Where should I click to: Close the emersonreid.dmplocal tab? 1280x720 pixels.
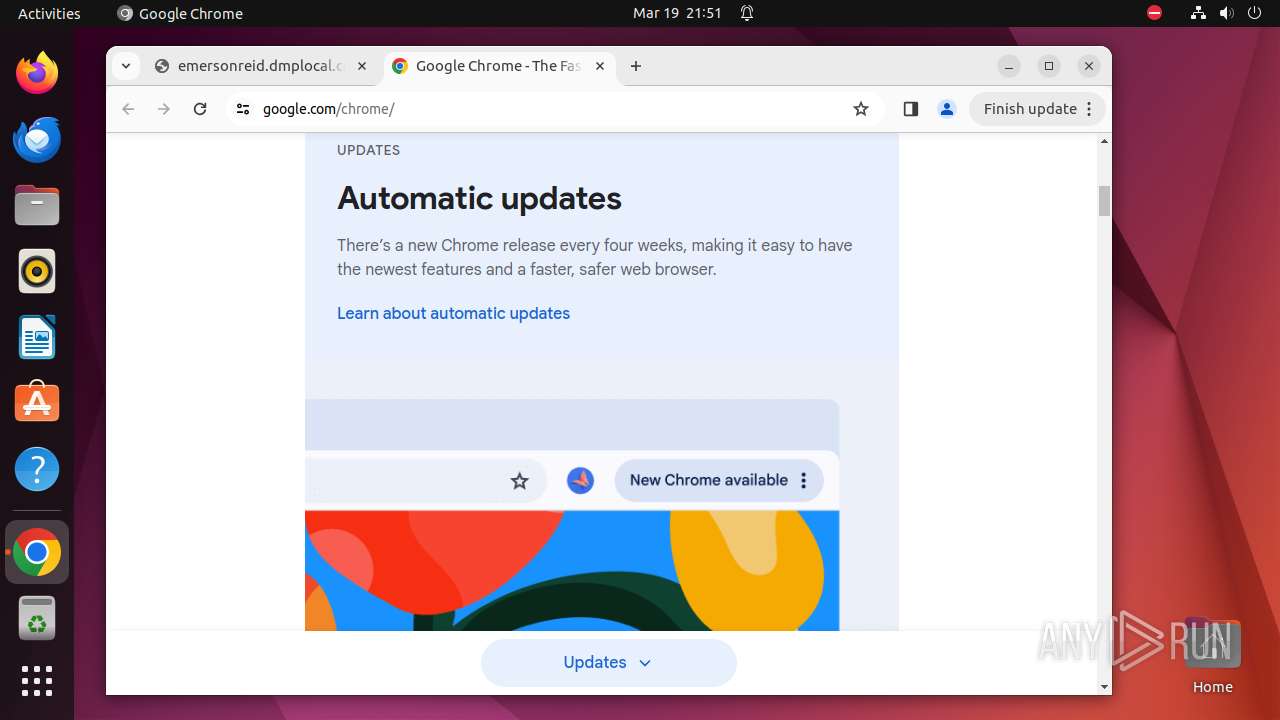[362, 66]
